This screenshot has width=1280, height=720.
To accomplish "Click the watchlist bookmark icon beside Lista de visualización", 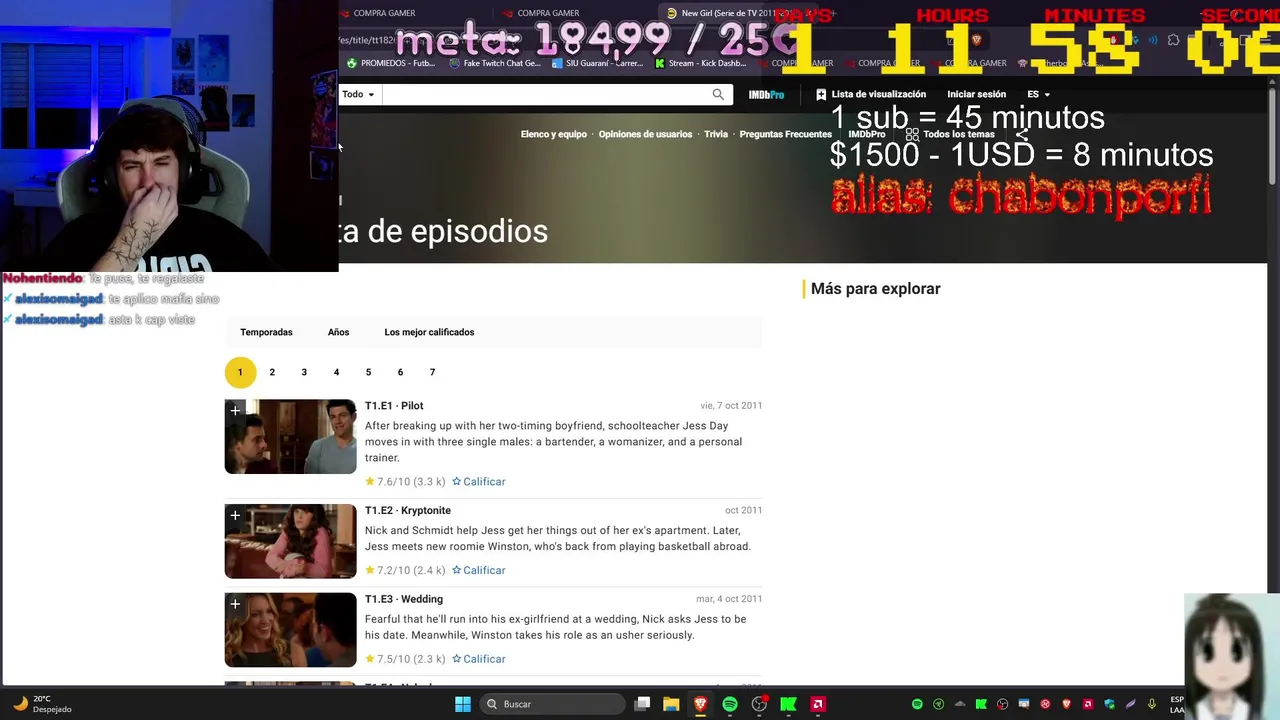I will pyautogui.click(x=821, y=94).
